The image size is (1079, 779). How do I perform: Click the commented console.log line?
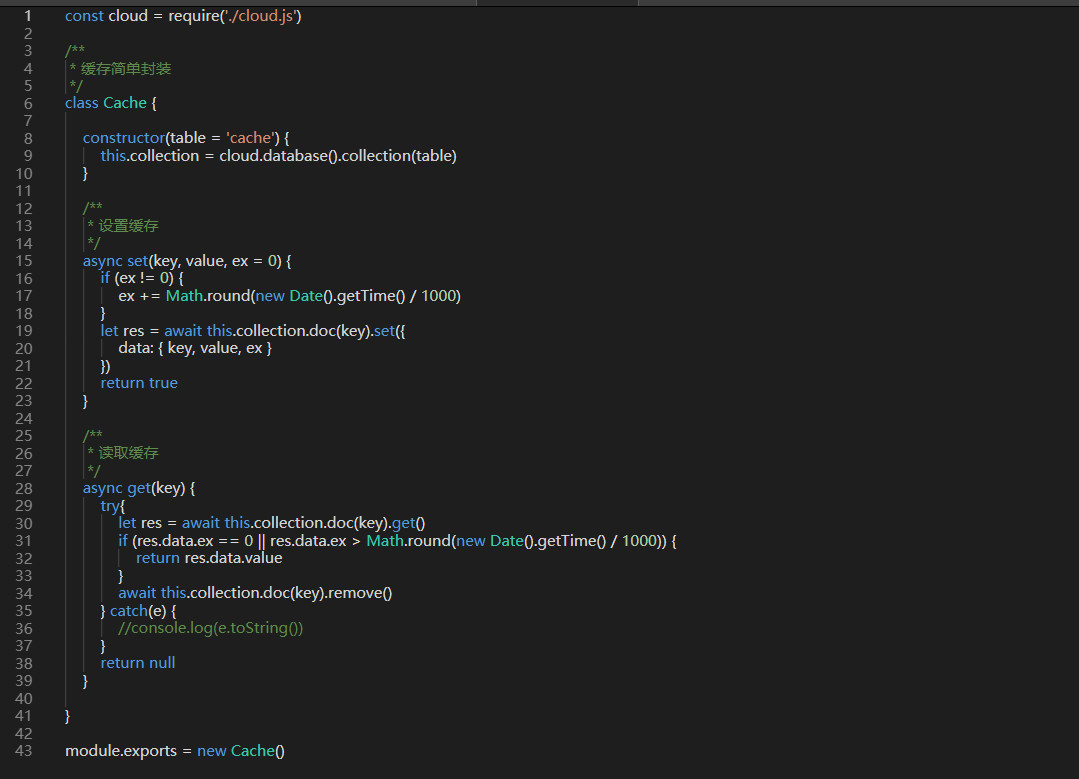pyautogui.click(x=210, y=628)
